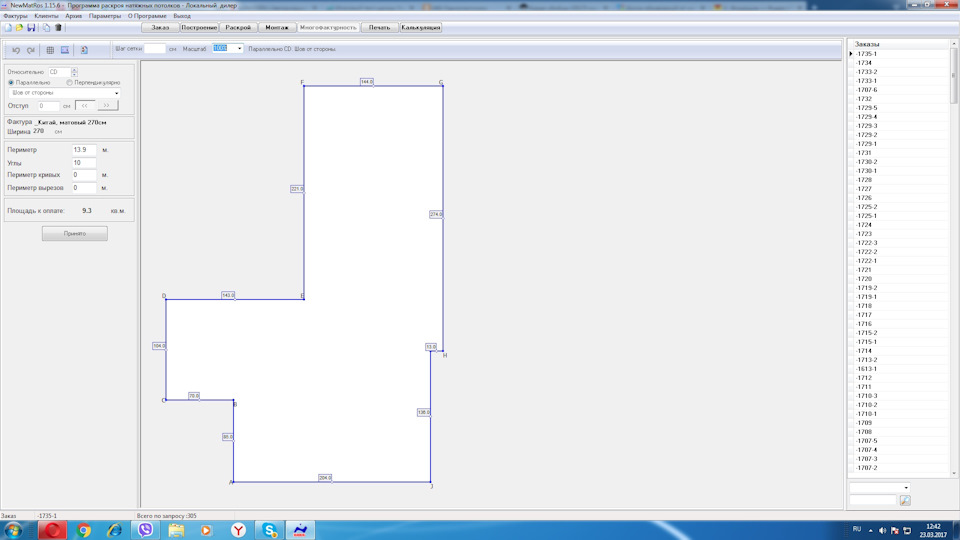Viewport: 960px width, 540px height.
Task: Click the NewMatRos taskbar icon
Action: pyautogui.click(x=300, y=530)
